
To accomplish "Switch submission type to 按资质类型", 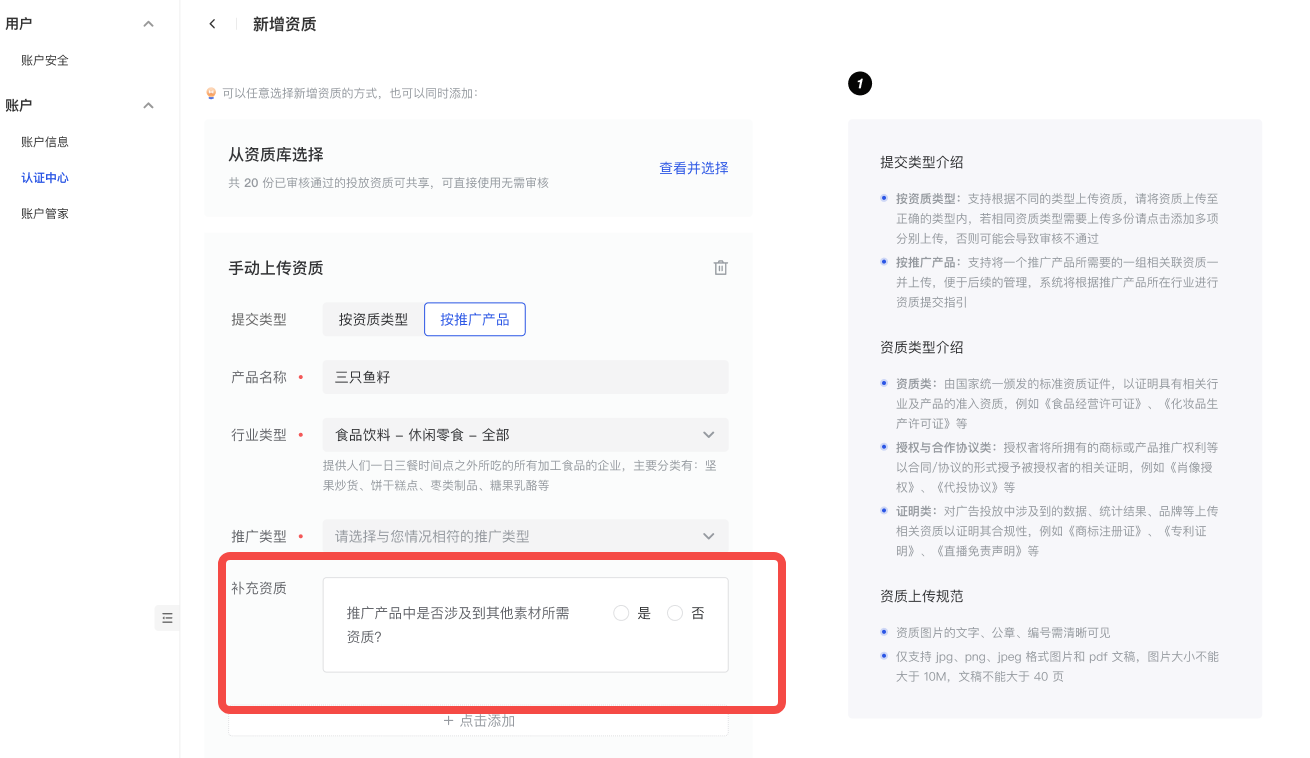I will pos(373,319).
